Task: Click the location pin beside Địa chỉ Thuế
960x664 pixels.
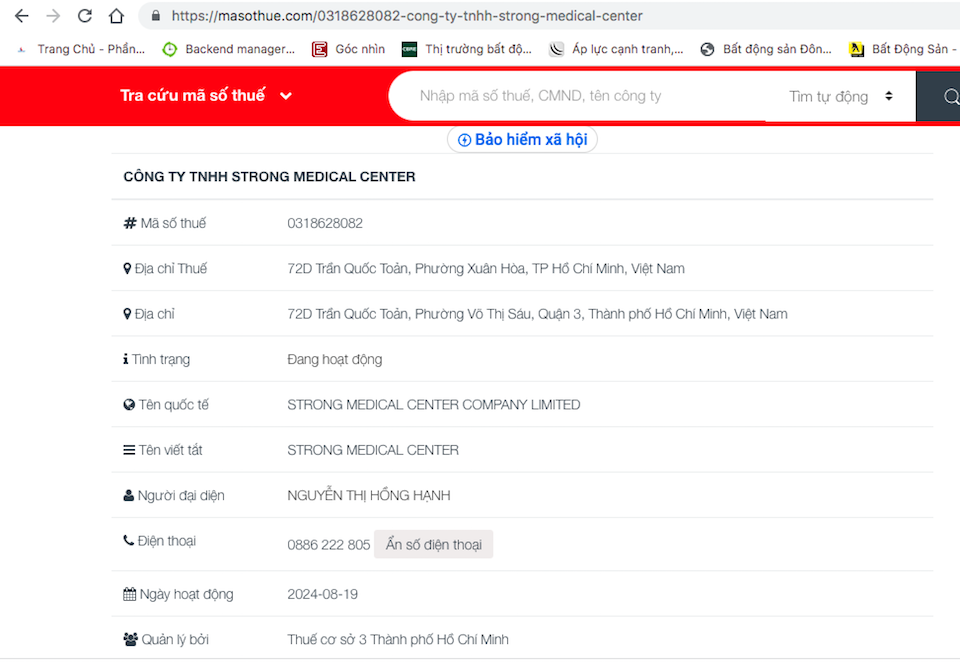Action: [126, 268]
